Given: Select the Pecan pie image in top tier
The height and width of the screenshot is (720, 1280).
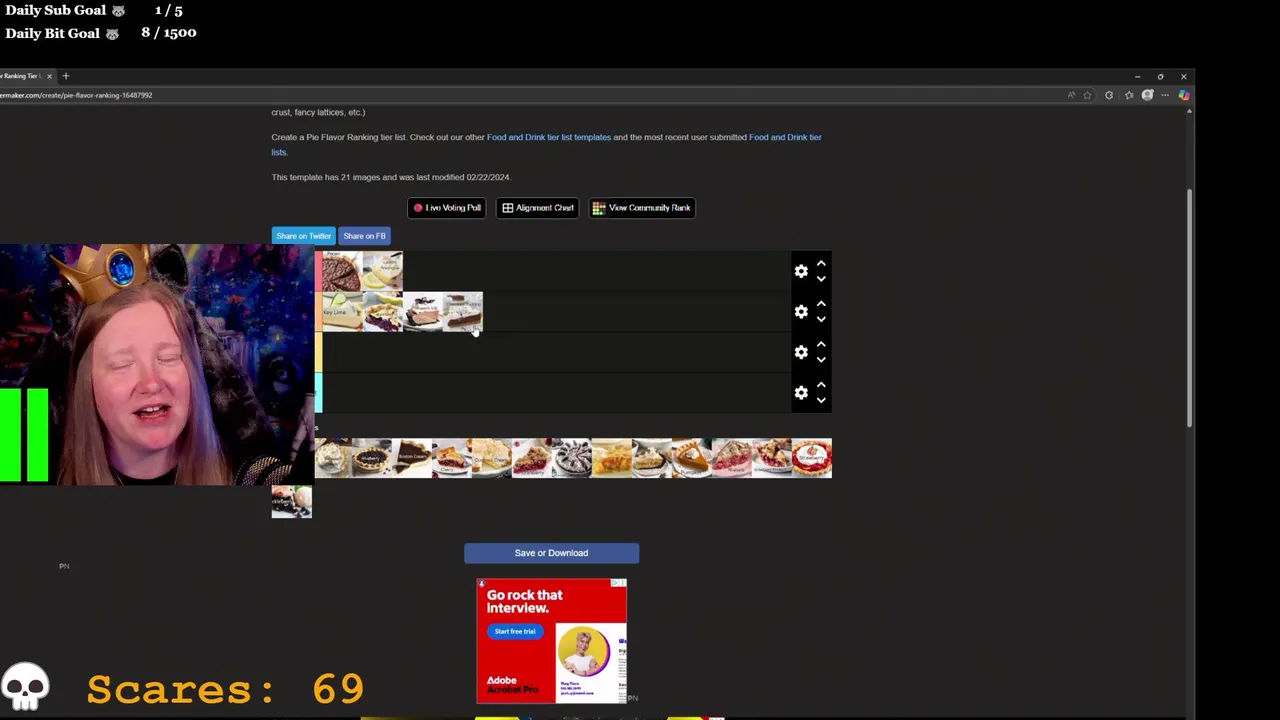Looking at the screenshot, I should tap(342, 271).
